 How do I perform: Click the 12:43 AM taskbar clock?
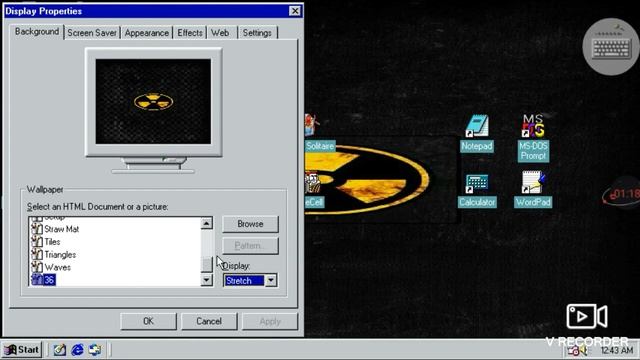click(617, 350)
